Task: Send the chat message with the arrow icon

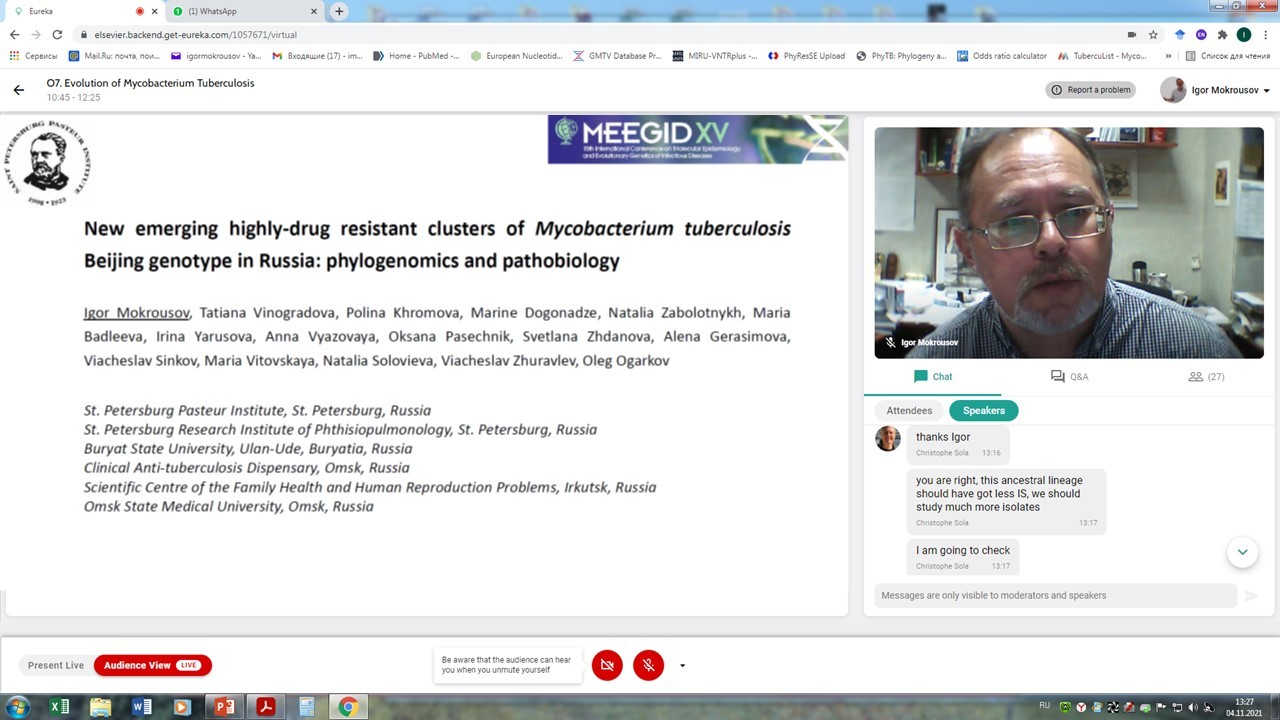Action: click(x=1251, y=596)
